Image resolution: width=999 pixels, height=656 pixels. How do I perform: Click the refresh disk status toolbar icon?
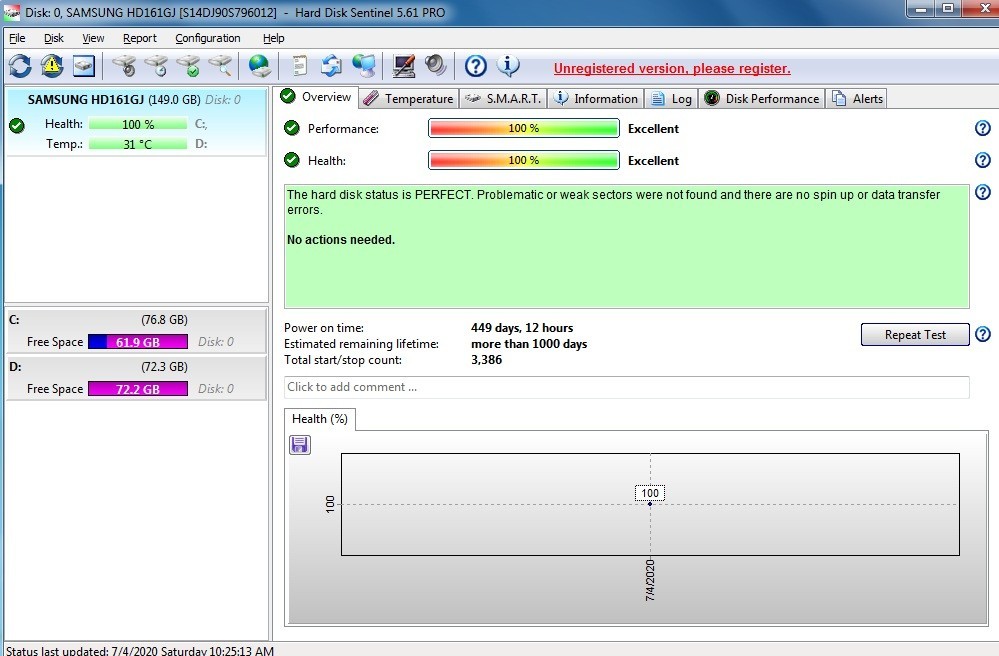tap(20, 66)
